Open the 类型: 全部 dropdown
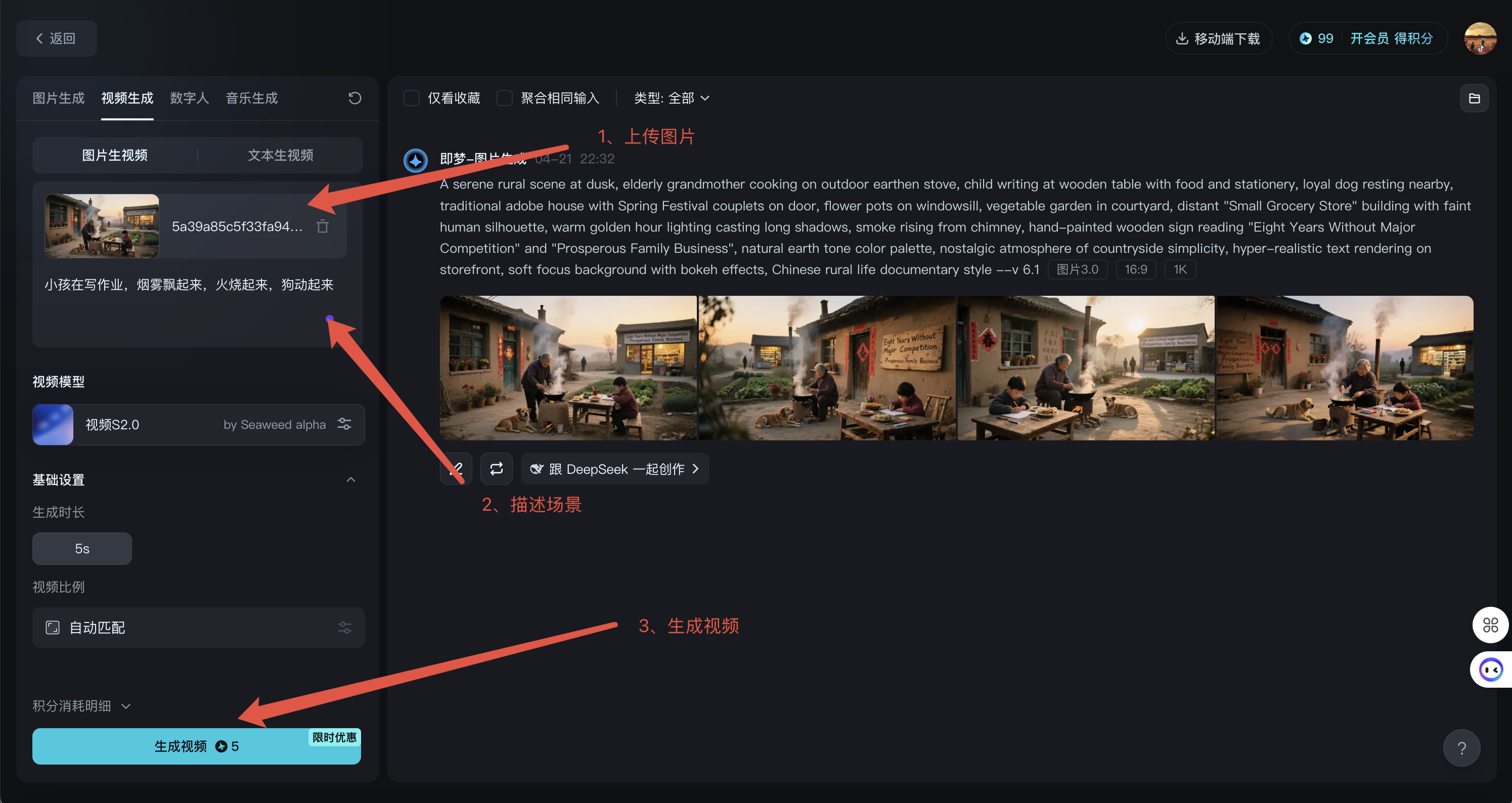This screenshot has width=1512, height=803. click(672, 98)
